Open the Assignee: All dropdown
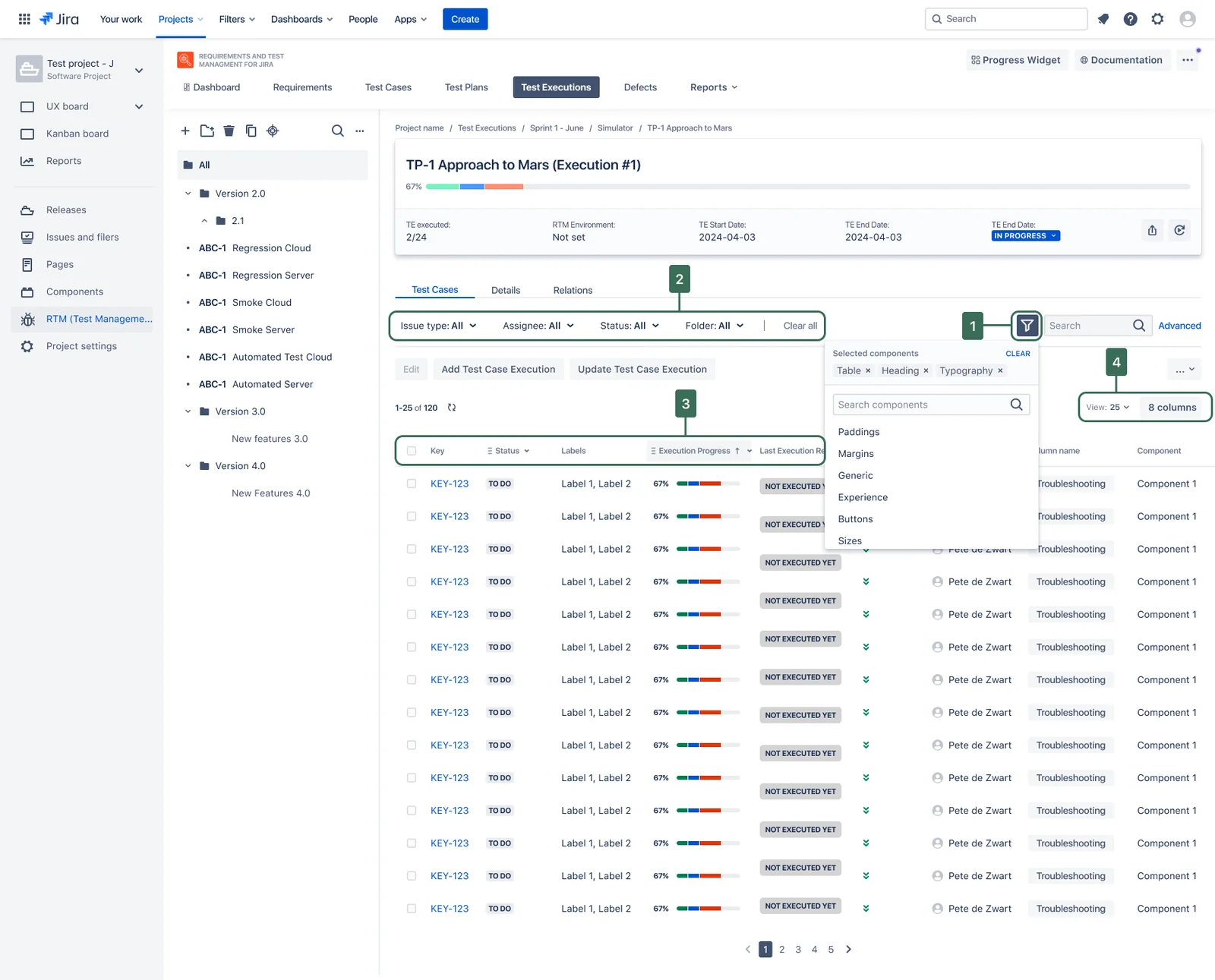 pos(538,326)
